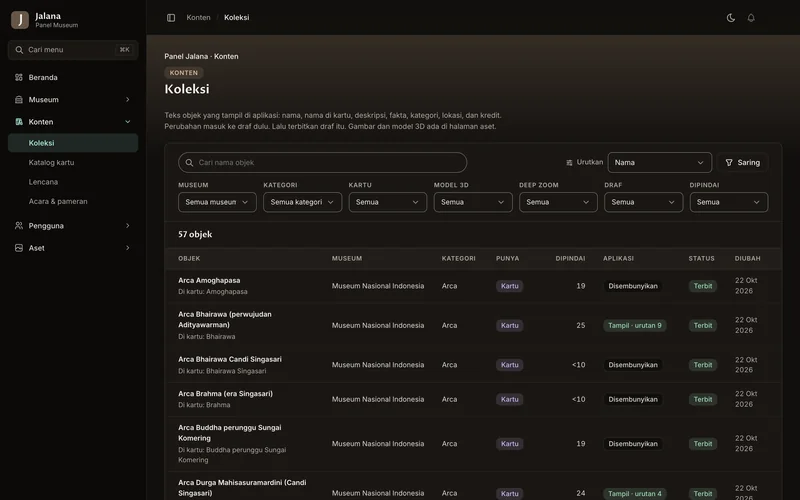The image size is (800, 500).
Task: Toggle the sidebar panel icon
Action: pyautogui.click(x=171, y=18)
